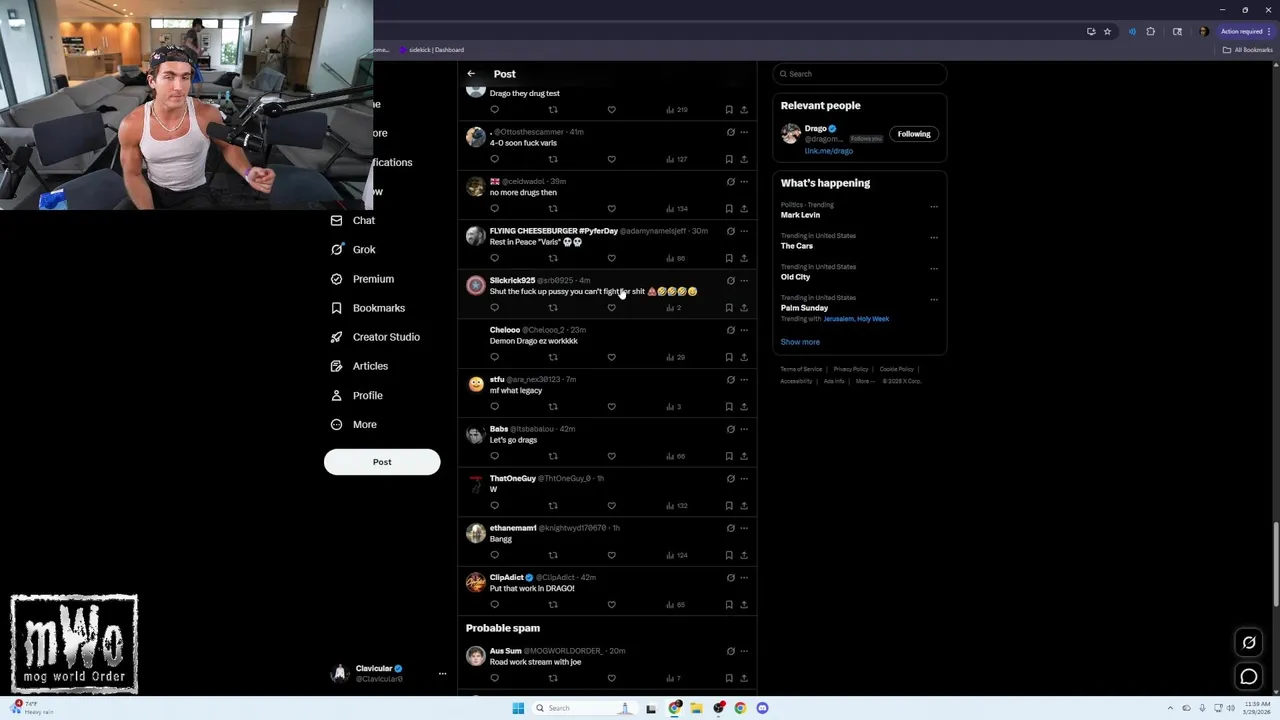1280x720 pixels.
Task: Open Drago's profile avatar in Relevant people
Action: pyautogui.click(x=791, y=133)
